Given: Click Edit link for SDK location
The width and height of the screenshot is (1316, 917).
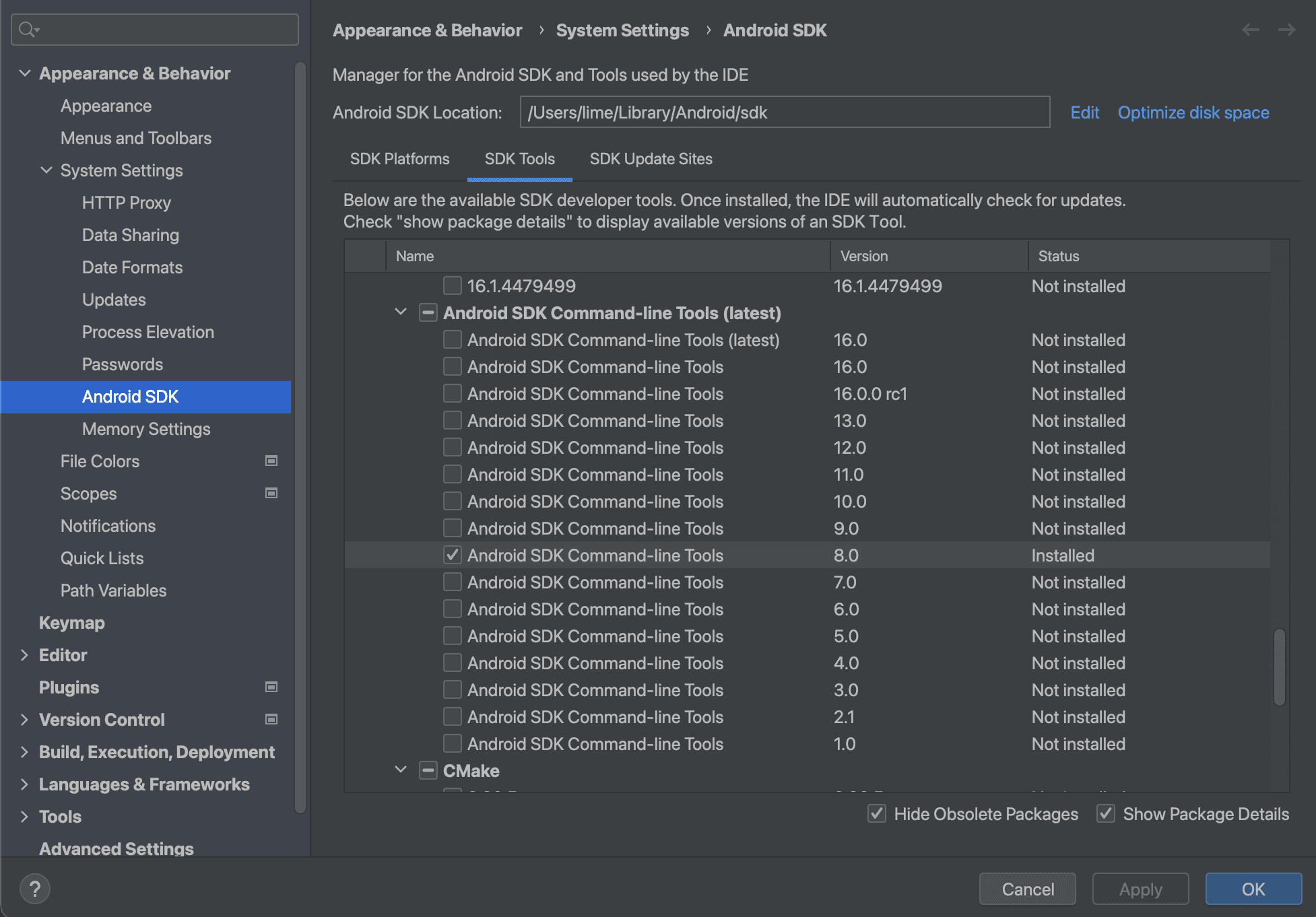Looking at the screenshot, I should [x=1084, y=112].
